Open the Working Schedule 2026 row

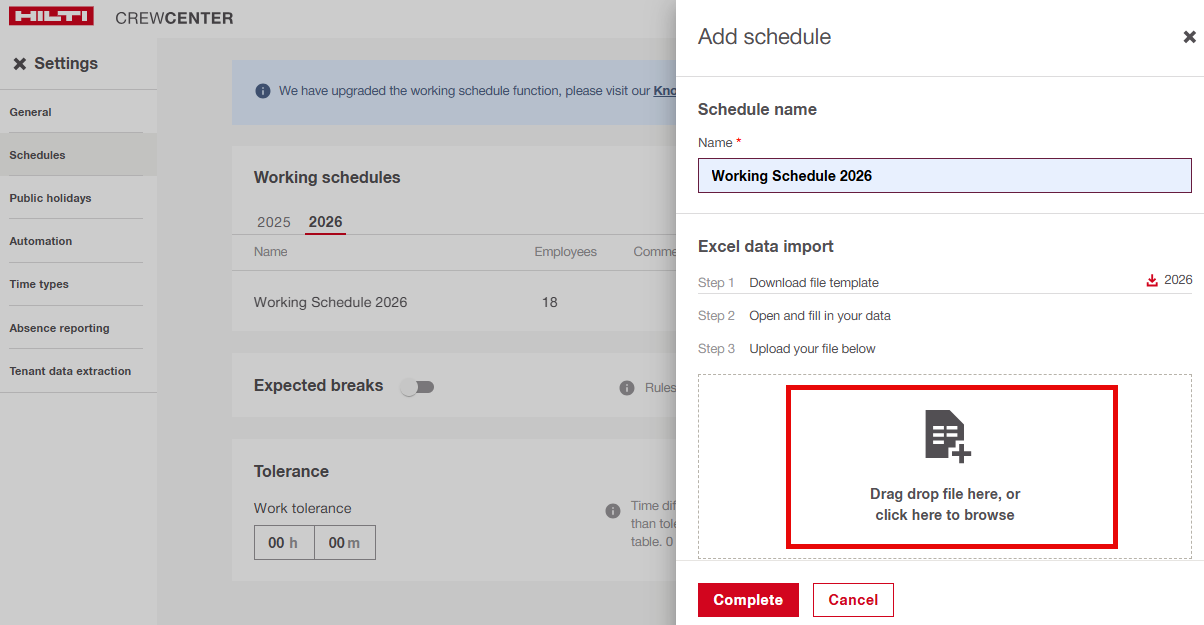point(331,302)
